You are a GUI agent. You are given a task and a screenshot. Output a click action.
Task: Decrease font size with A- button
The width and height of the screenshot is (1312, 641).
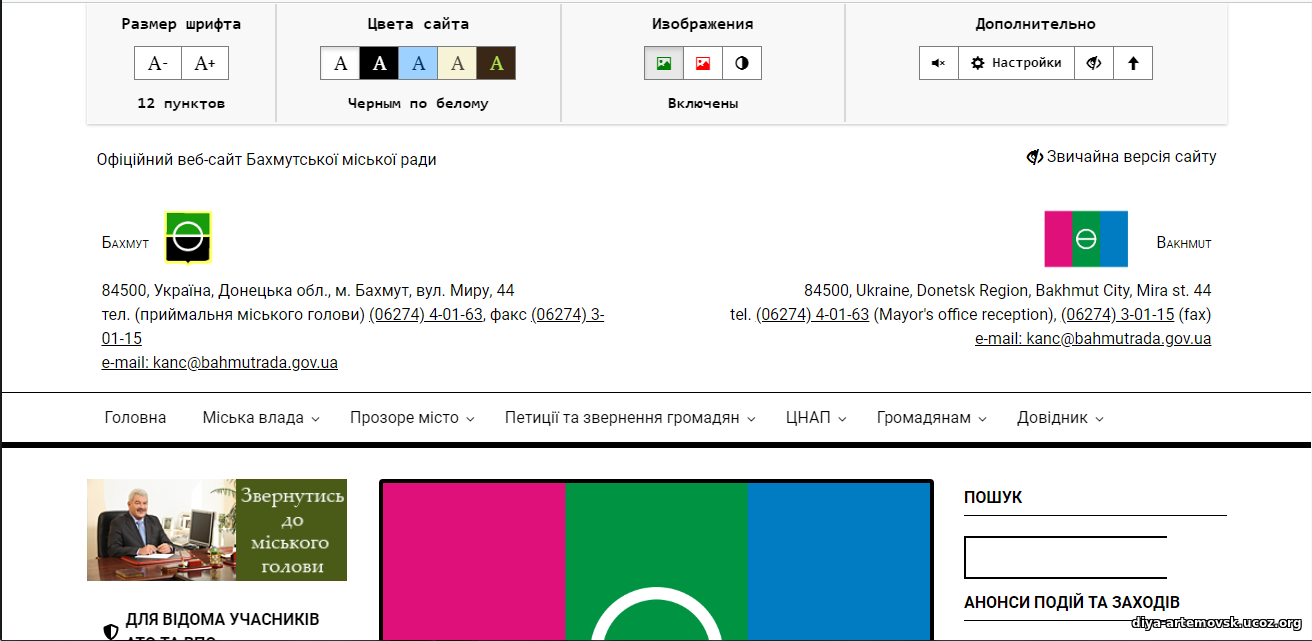pos(158,63)
